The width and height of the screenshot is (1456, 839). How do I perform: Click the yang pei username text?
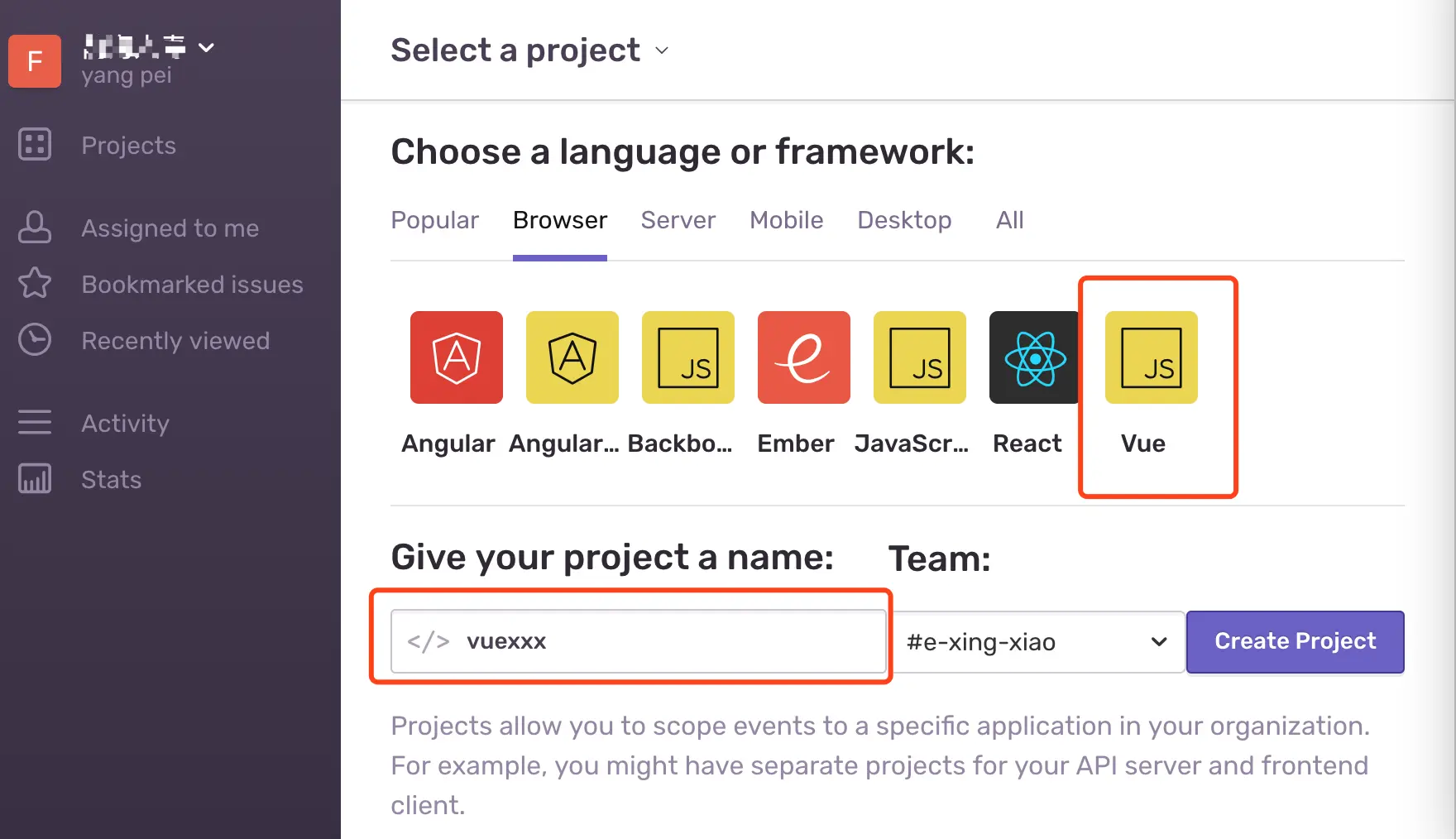[x=127, y=76]
